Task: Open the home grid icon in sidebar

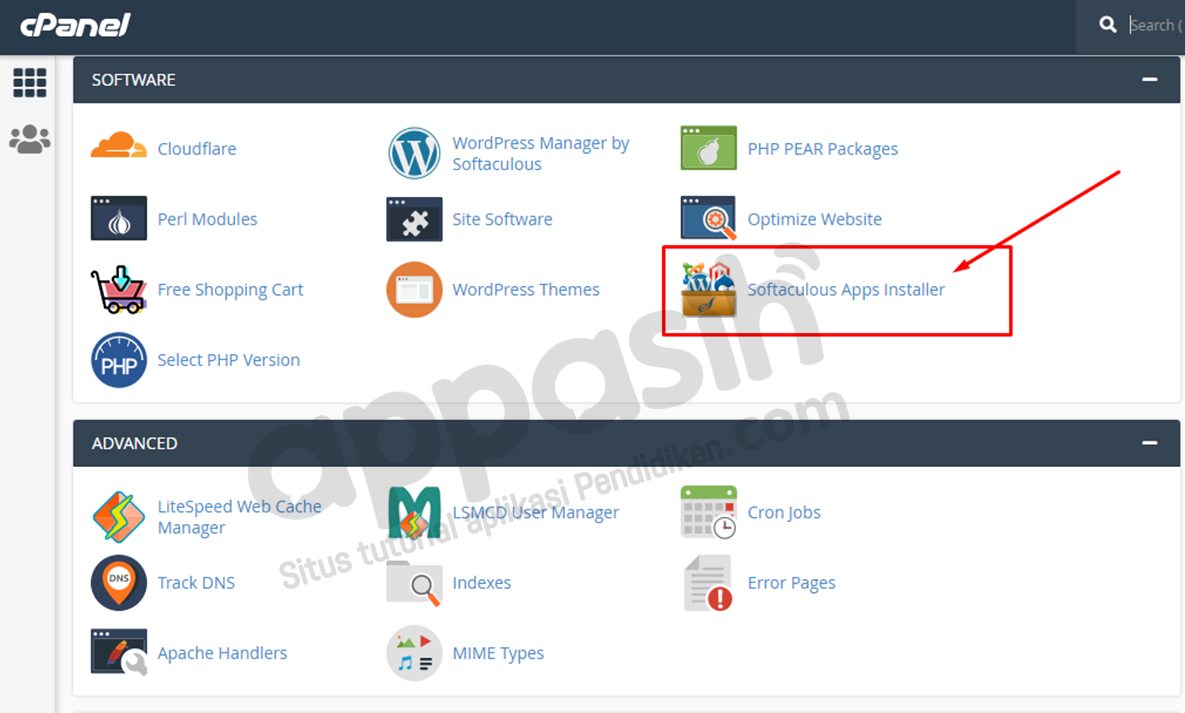Action: coord(29,82)
